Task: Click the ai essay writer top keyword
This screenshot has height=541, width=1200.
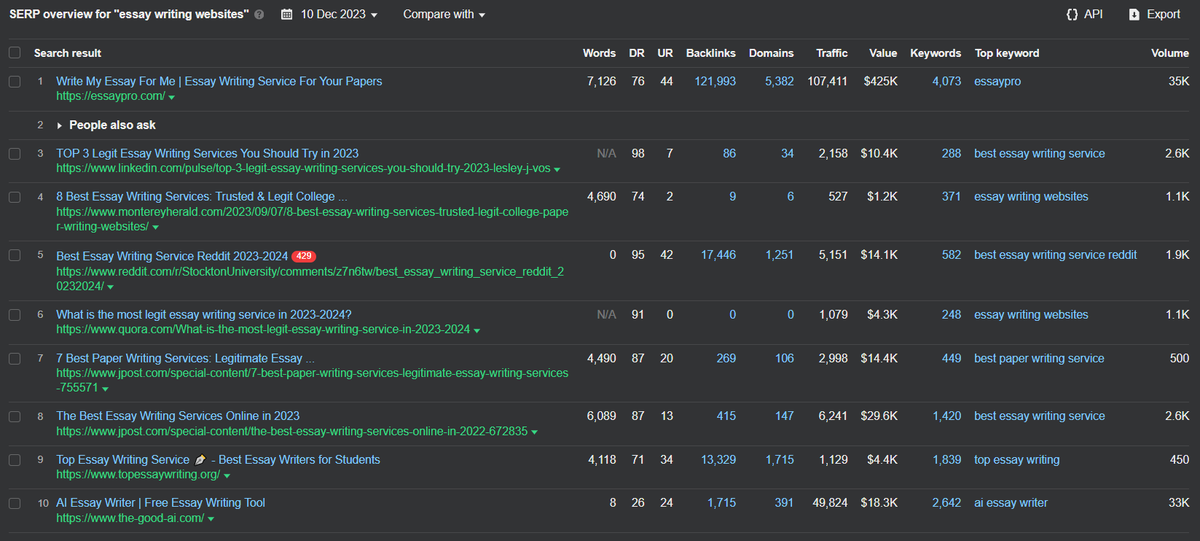Action: (x=1011, y=503)
